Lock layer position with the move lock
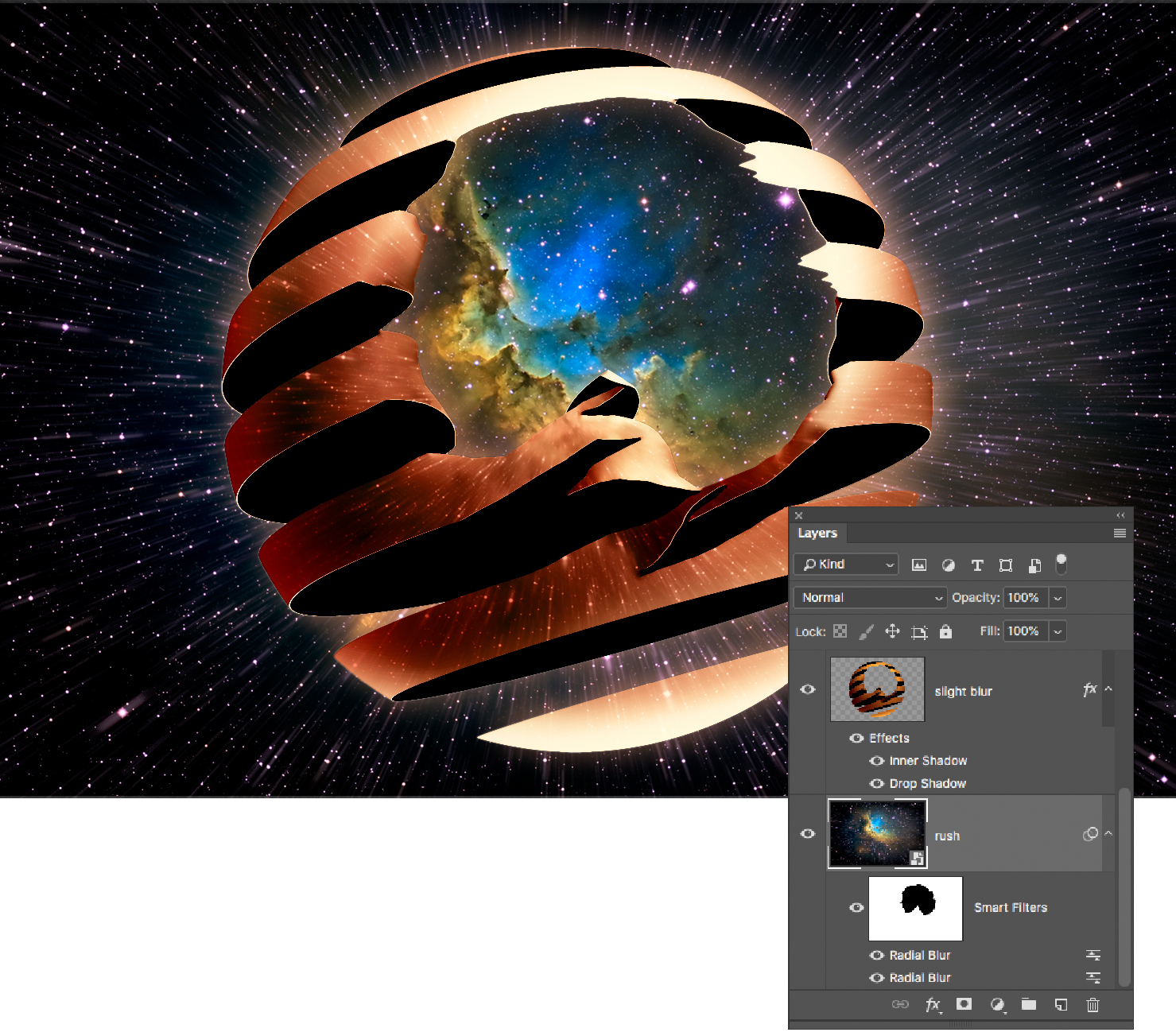Screen dimensions: 1176x1036 click(x=891, y=631)
